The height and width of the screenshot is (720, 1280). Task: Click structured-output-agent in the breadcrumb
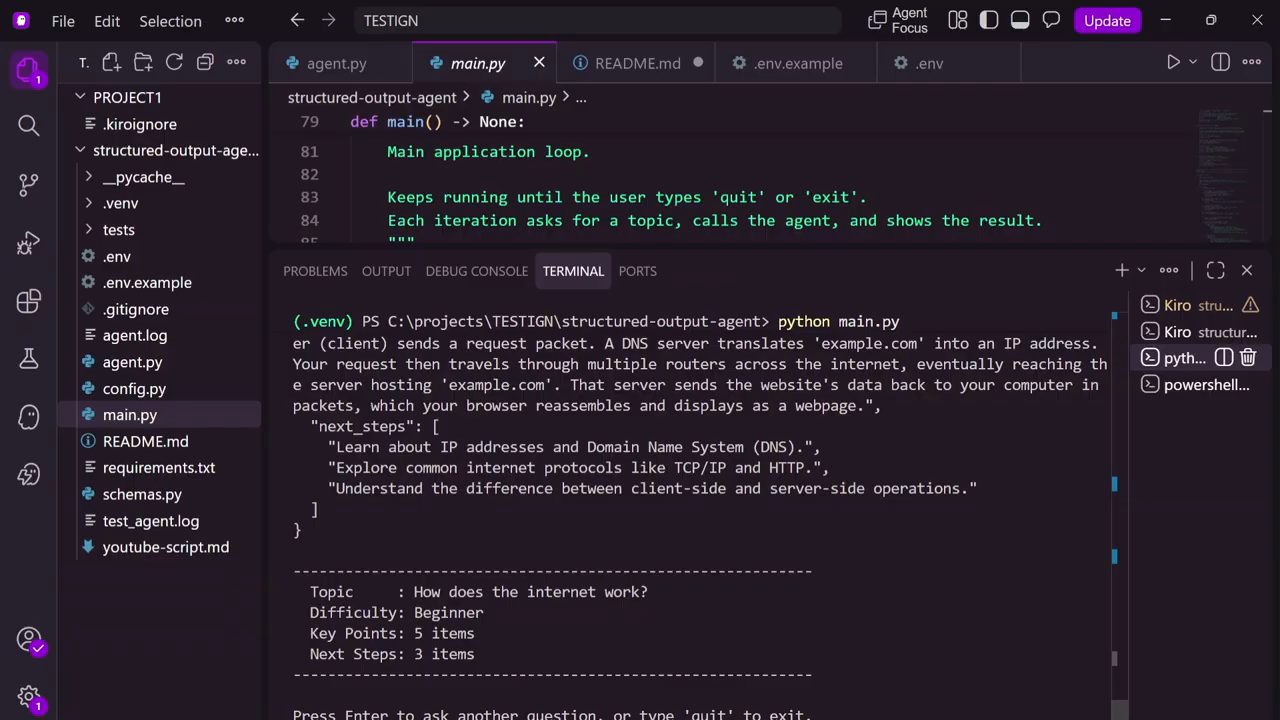click(372, 97)
